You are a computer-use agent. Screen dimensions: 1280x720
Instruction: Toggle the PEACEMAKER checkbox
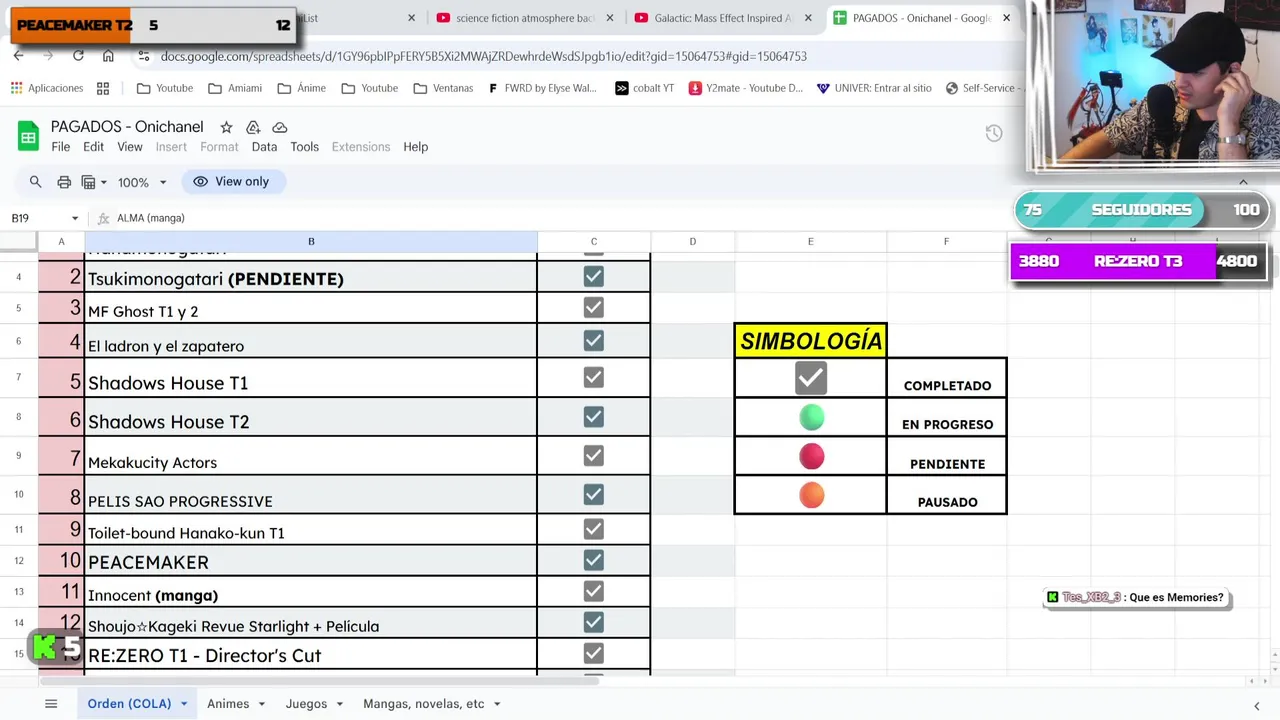pyautogui.click(x=594, y=560)
